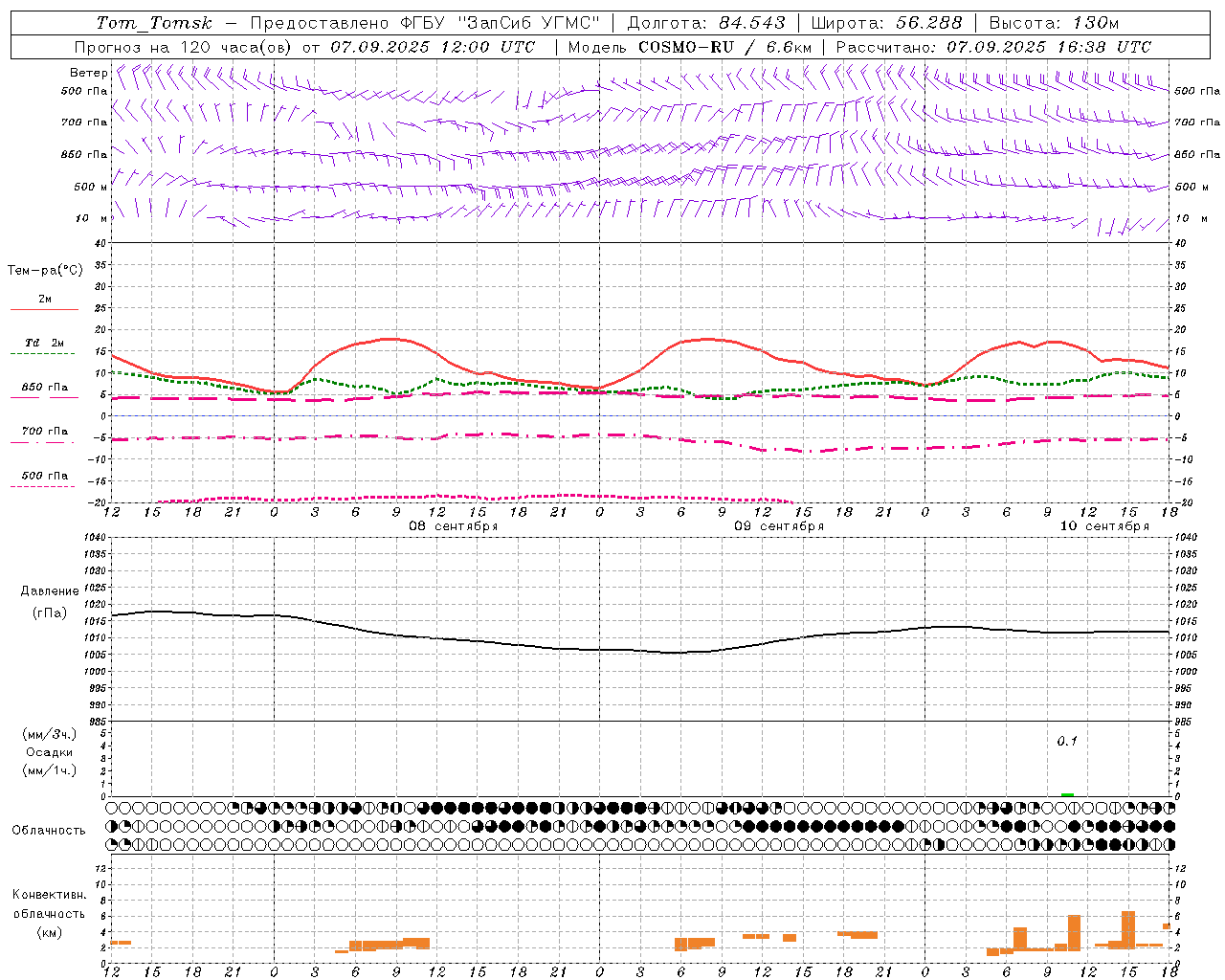This screenshot has height=980, width=1225.
Task: Click the 09 сентября date label
Action: point(778,526)
